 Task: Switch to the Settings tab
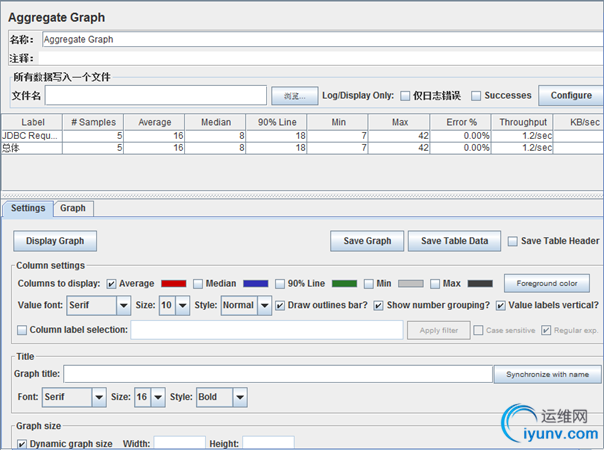click(x=28, y=208)
